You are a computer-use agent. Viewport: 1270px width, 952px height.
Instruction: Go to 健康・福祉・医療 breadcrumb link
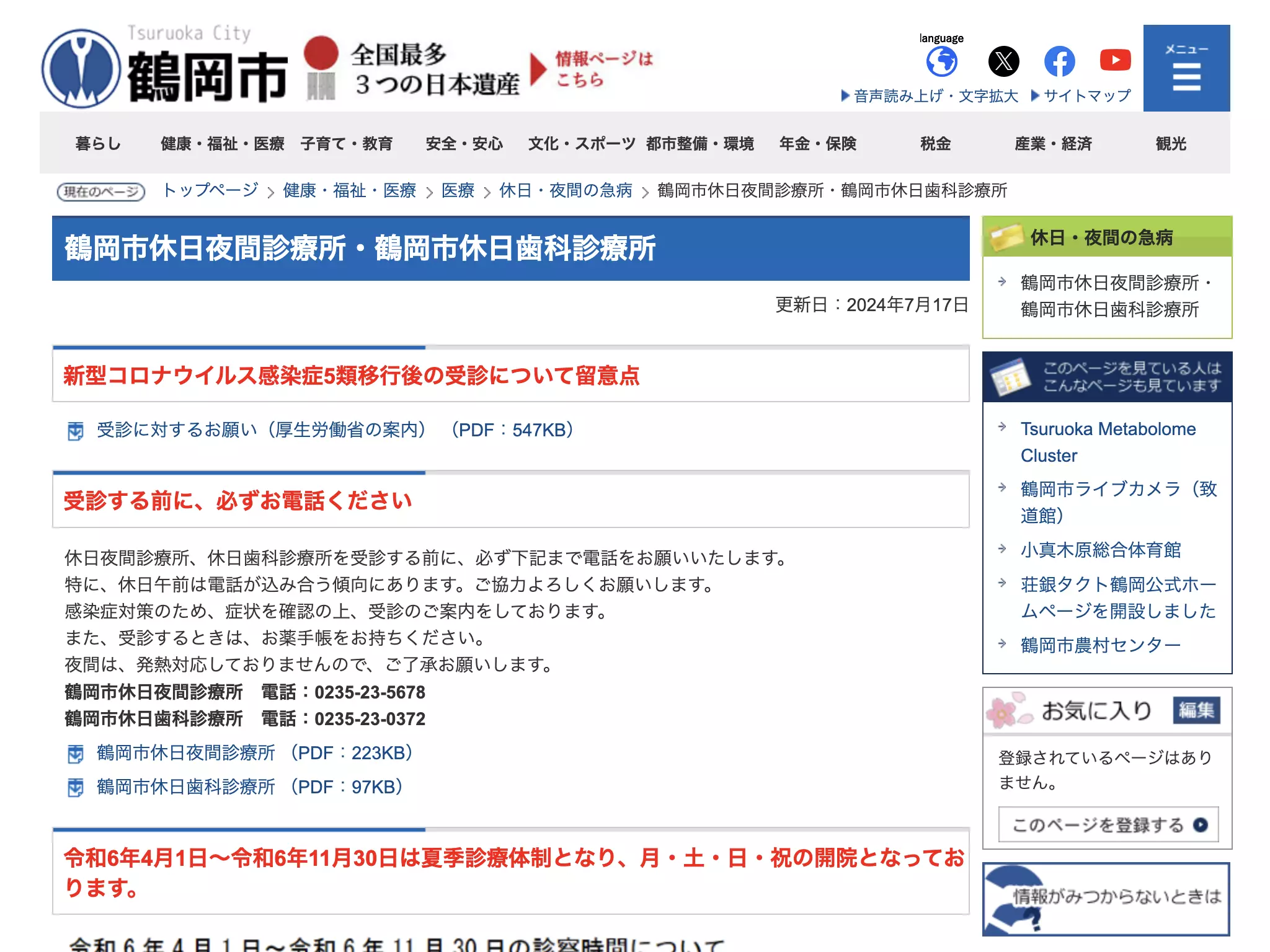tap(349, 190)
